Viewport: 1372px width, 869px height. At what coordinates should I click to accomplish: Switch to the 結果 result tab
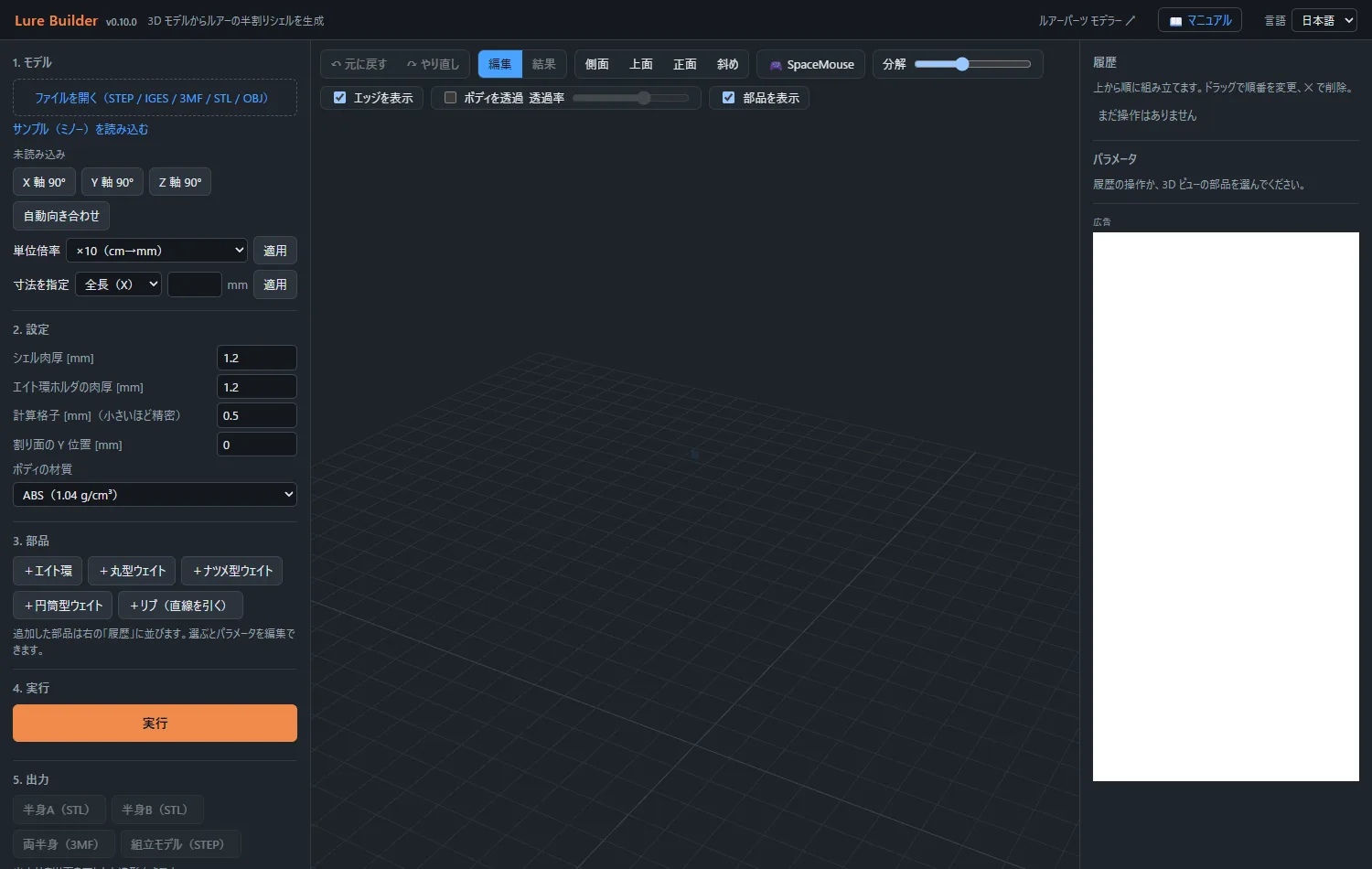coord(544,64)
